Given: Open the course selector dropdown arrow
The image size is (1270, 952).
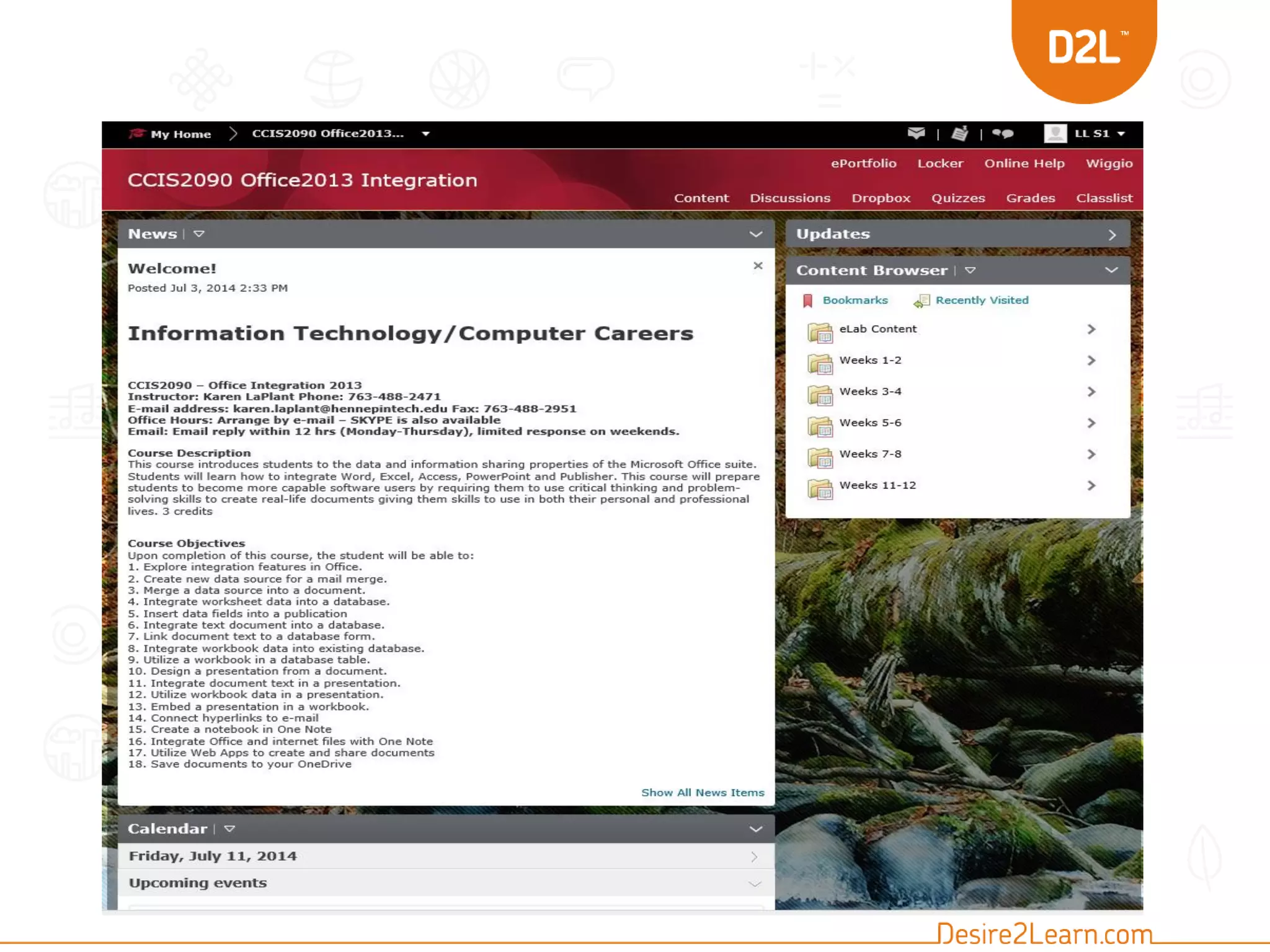Looking at the screenshot, I should (425, 134).
